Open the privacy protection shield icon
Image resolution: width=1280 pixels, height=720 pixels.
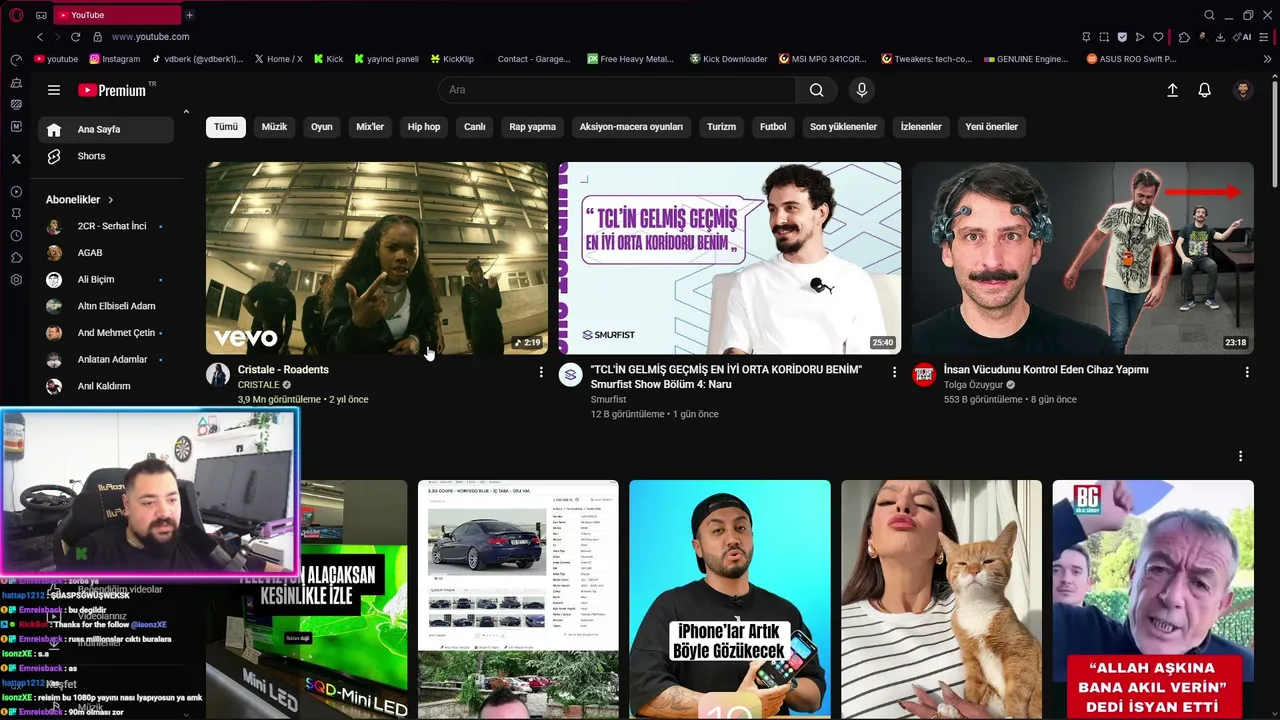point(1122,37)
